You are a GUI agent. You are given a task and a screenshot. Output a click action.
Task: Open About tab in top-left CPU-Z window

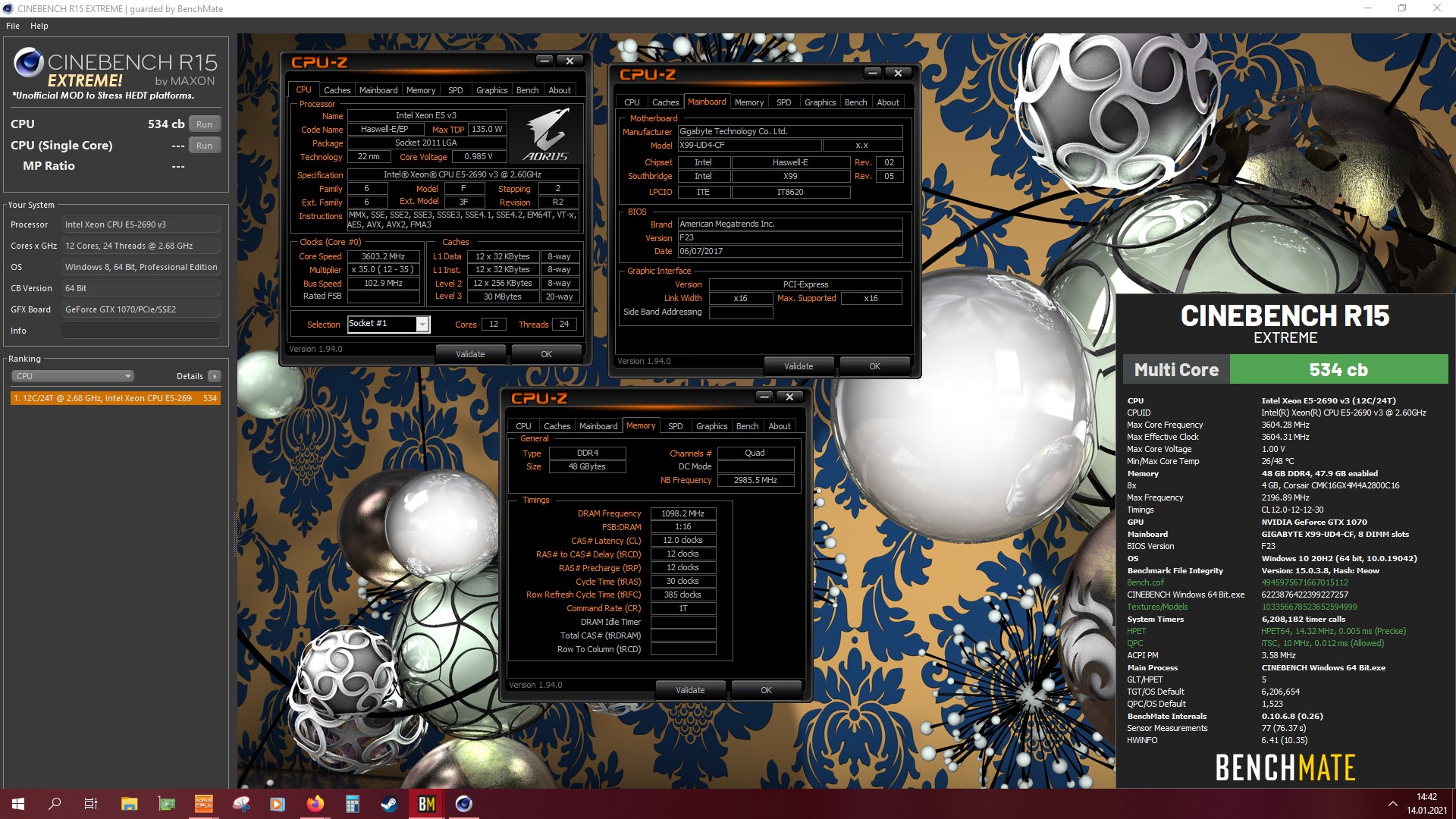[560, 90]
